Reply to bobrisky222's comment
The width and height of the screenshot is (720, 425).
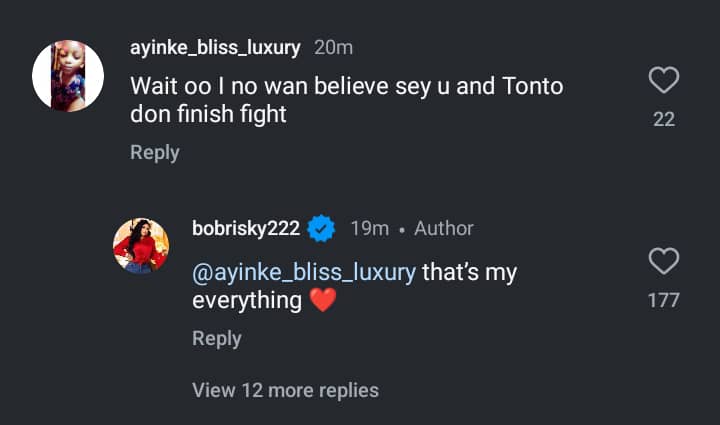pos(217,339)
